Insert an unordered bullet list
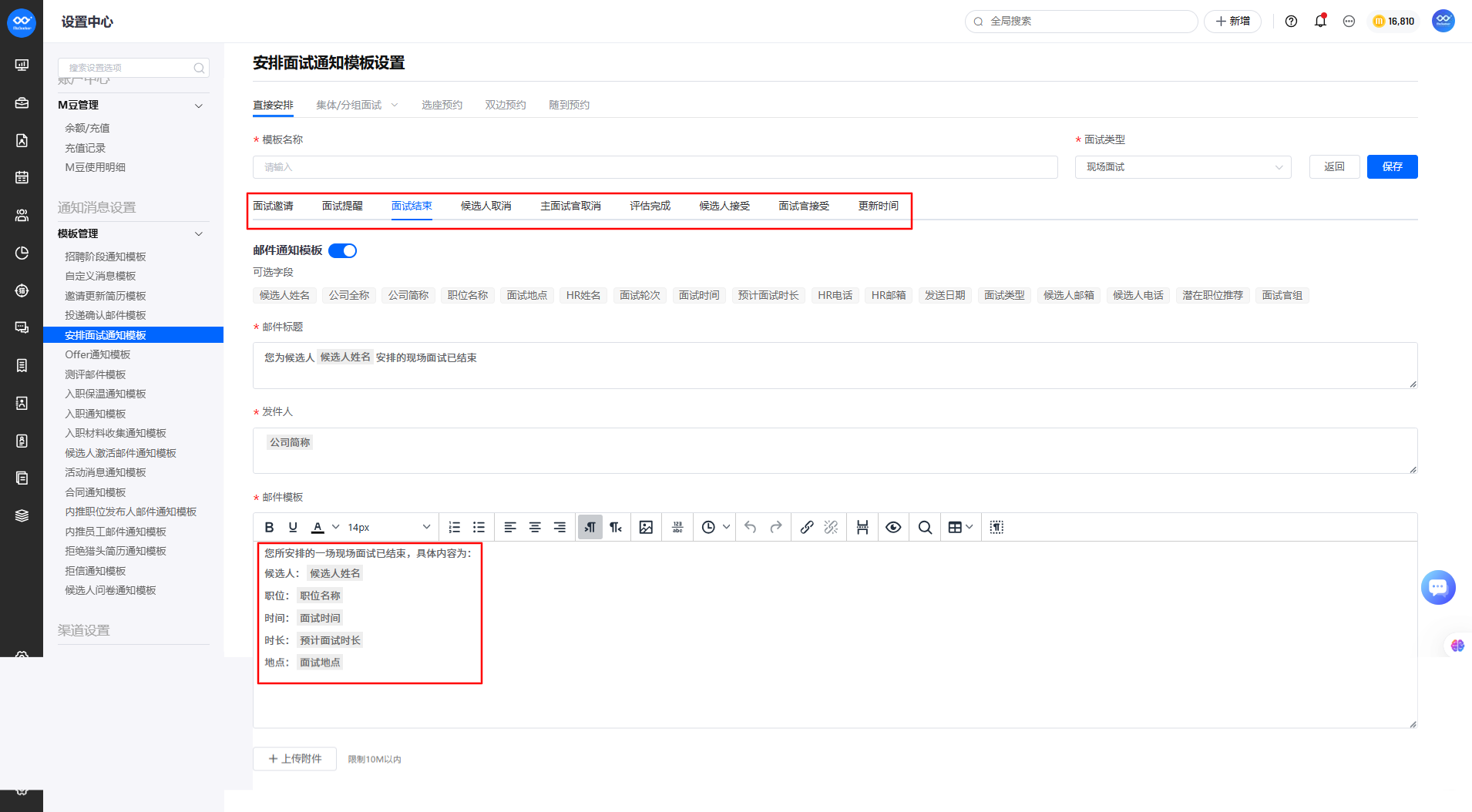1472x812 pixels. click(x=479, y=528)
